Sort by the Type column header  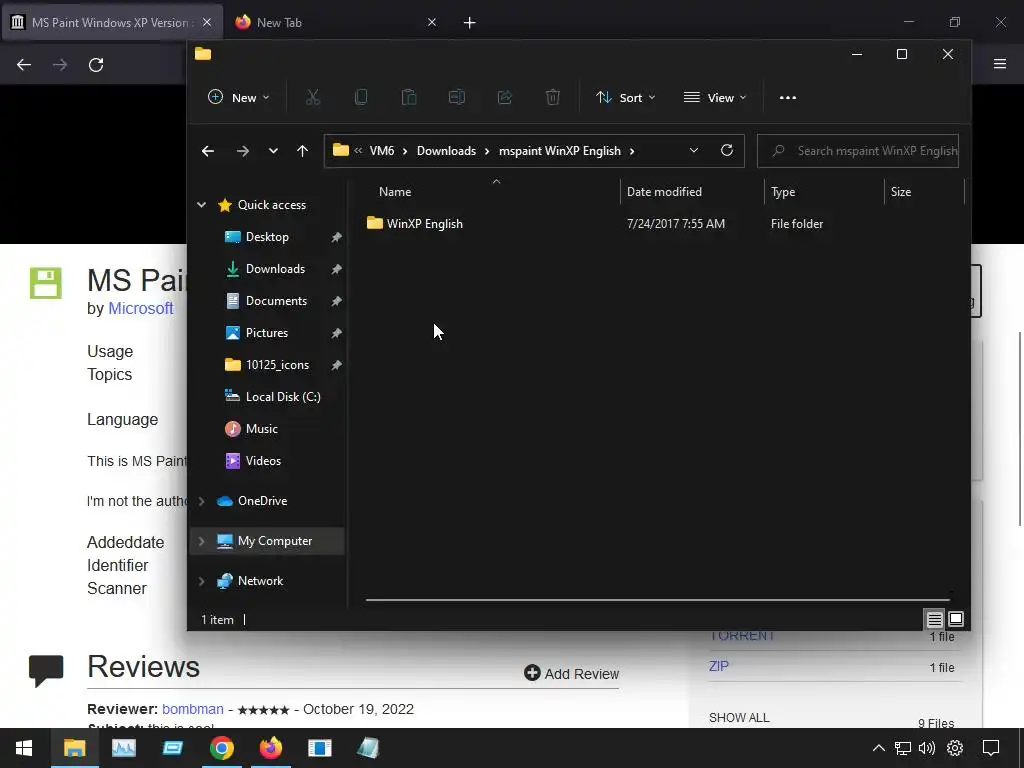782,191
